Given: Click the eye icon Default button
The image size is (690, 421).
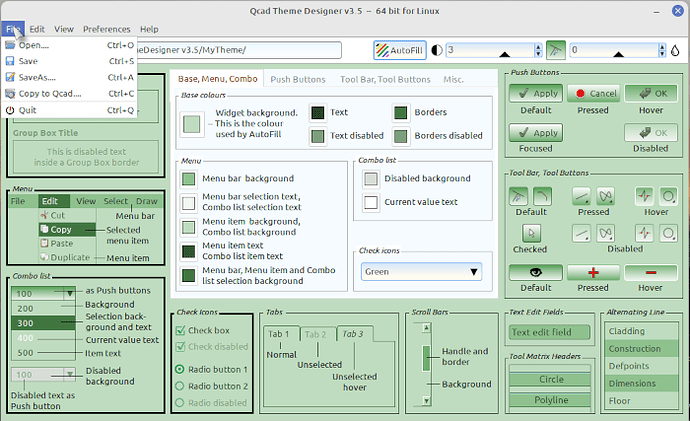Looking at the screenshot, I should tap(535, 272).
